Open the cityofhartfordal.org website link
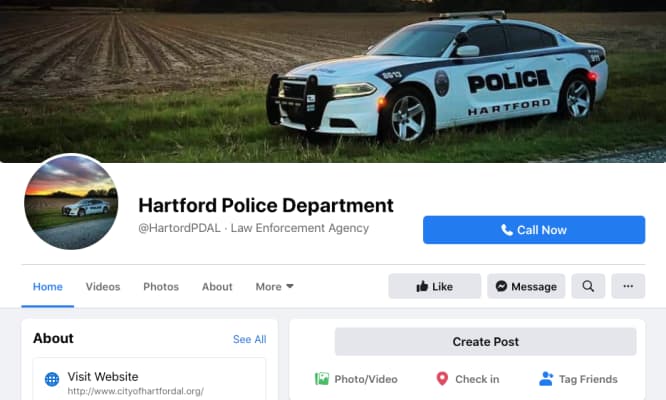This screenshot has width=666, height=400. (x=135, y=391)
